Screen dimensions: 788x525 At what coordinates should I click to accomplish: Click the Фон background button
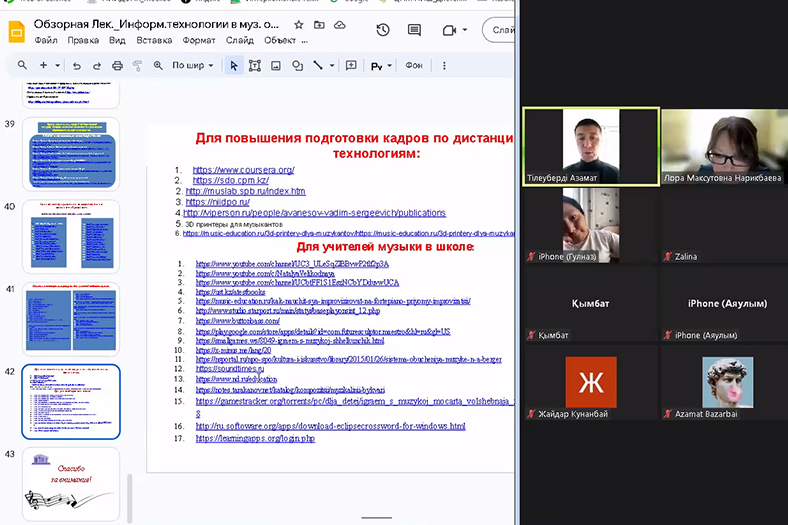(413, 65)
